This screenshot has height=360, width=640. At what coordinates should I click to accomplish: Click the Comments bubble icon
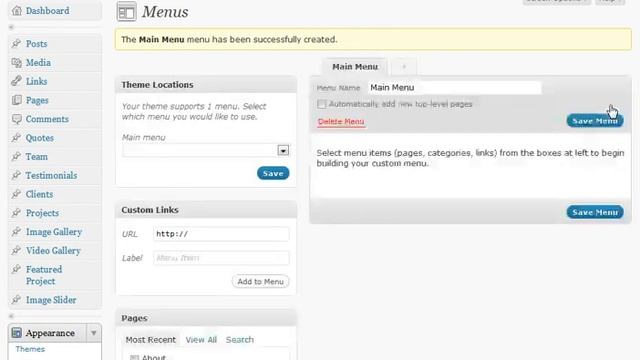pyautogui.click(x=17, y=119)
